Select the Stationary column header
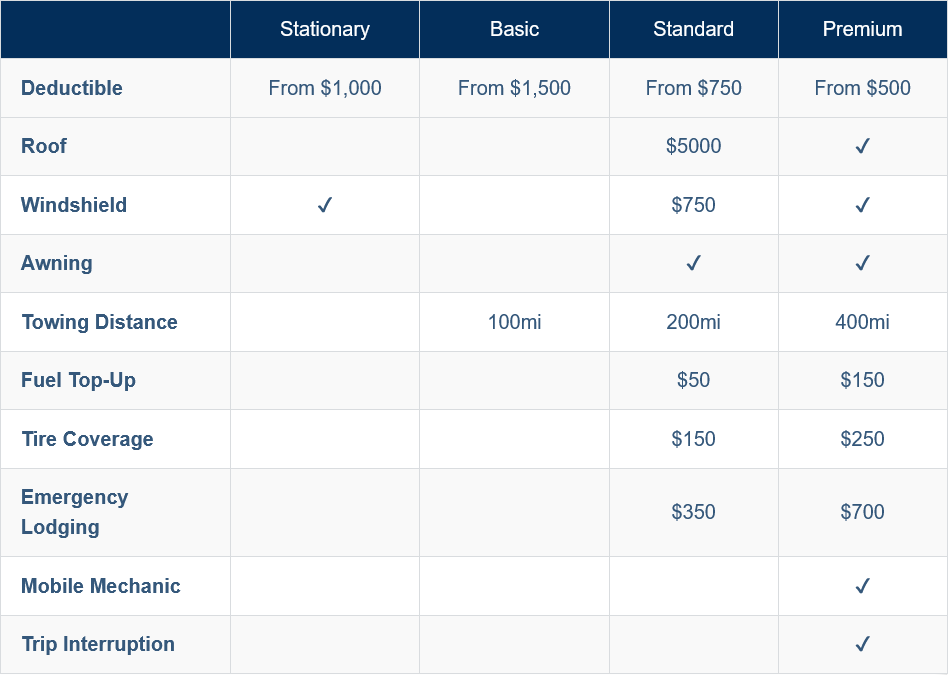Screen dimensions: 952x680 (x=325, y=29)
